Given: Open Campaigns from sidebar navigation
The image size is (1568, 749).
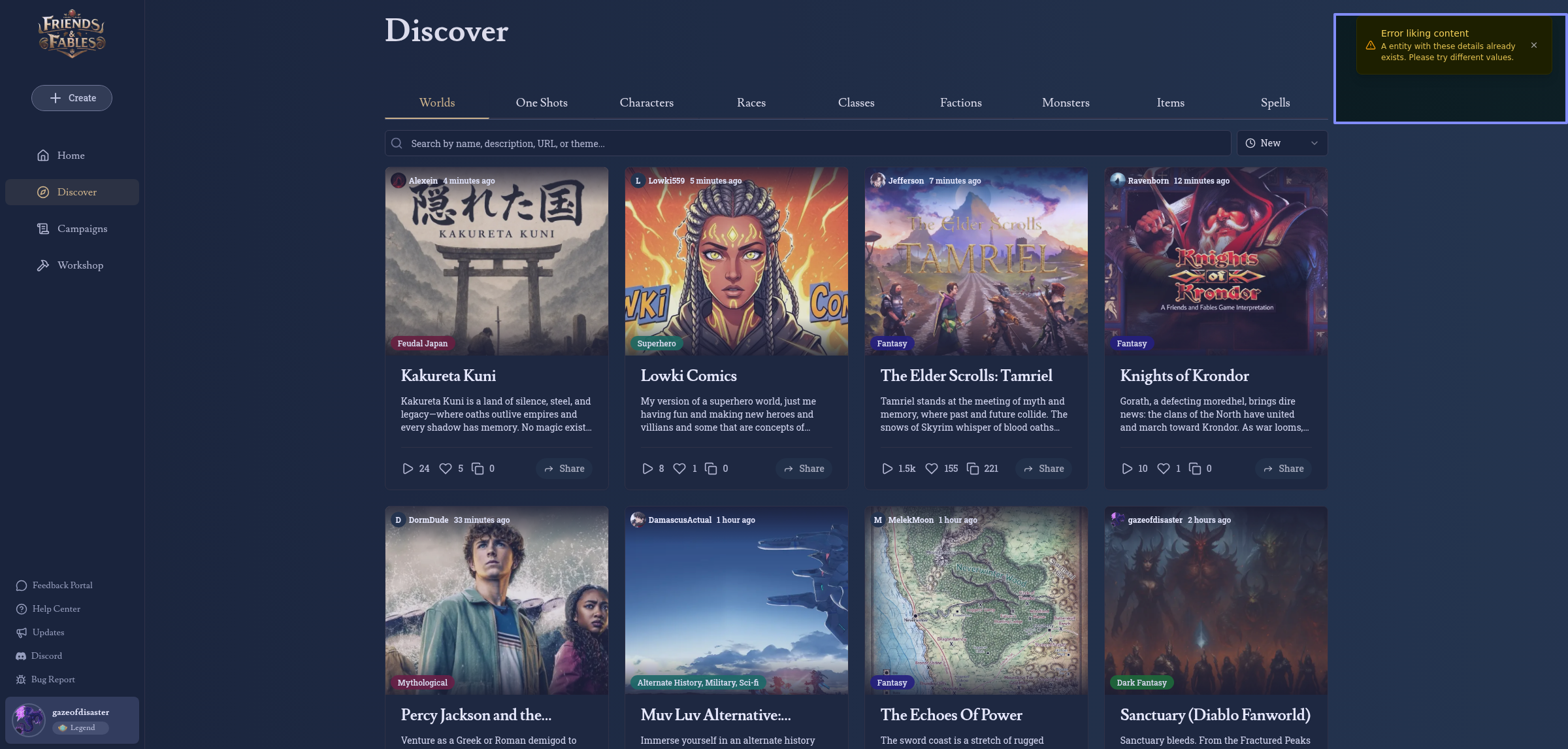Looking at the screenshot, I should 82,229.
